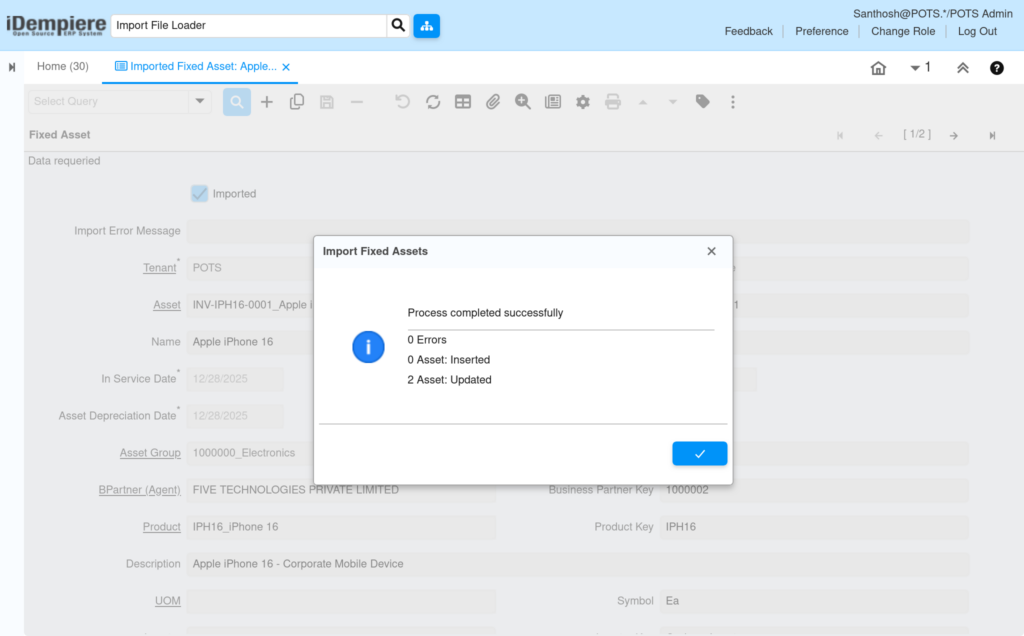This screenshot has height=636, width=1024.
Task: Open the label tag icon
Action: [703, 102]
